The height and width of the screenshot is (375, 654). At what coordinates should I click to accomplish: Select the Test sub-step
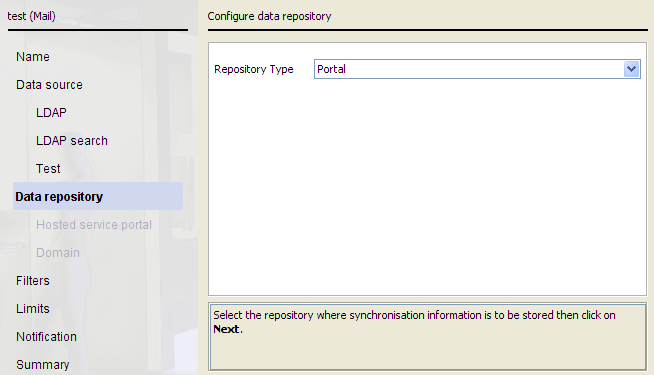[48, 169]
